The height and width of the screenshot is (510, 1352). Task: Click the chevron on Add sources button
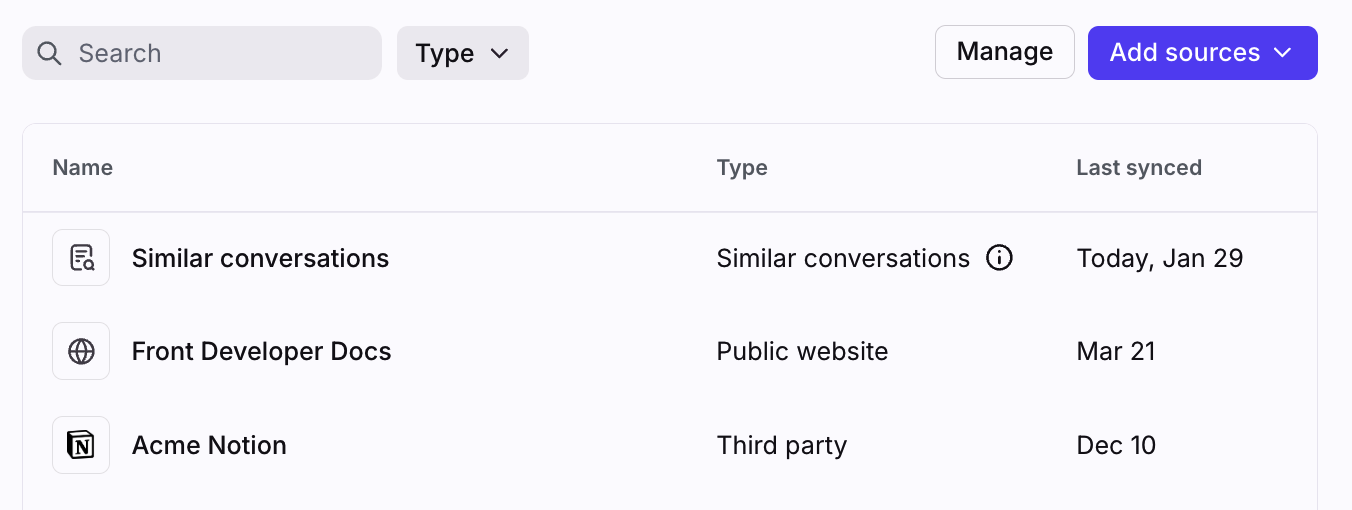[x=1283, y=53]
